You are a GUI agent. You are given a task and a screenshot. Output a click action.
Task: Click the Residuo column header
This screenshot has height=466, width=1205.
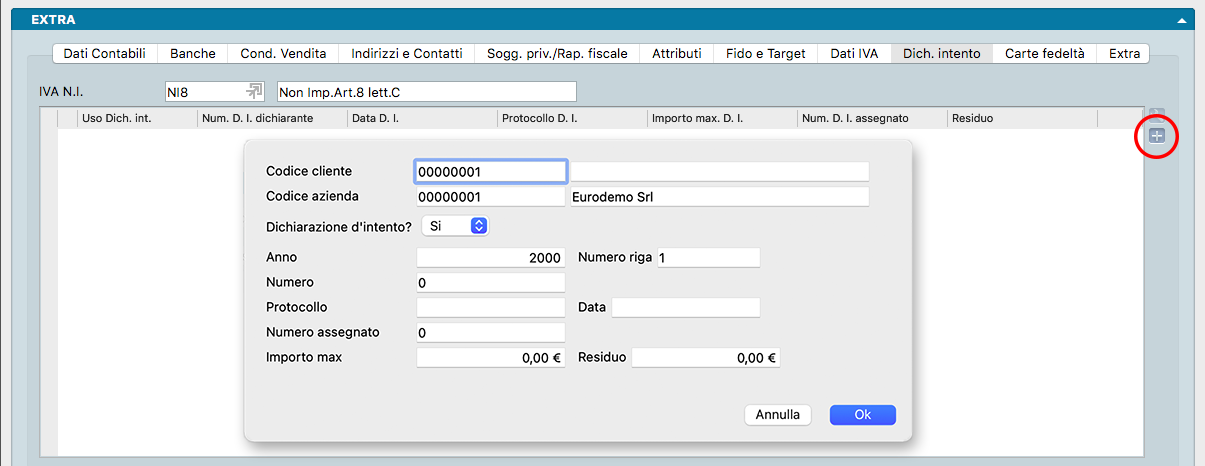(x=1020, y=119)
